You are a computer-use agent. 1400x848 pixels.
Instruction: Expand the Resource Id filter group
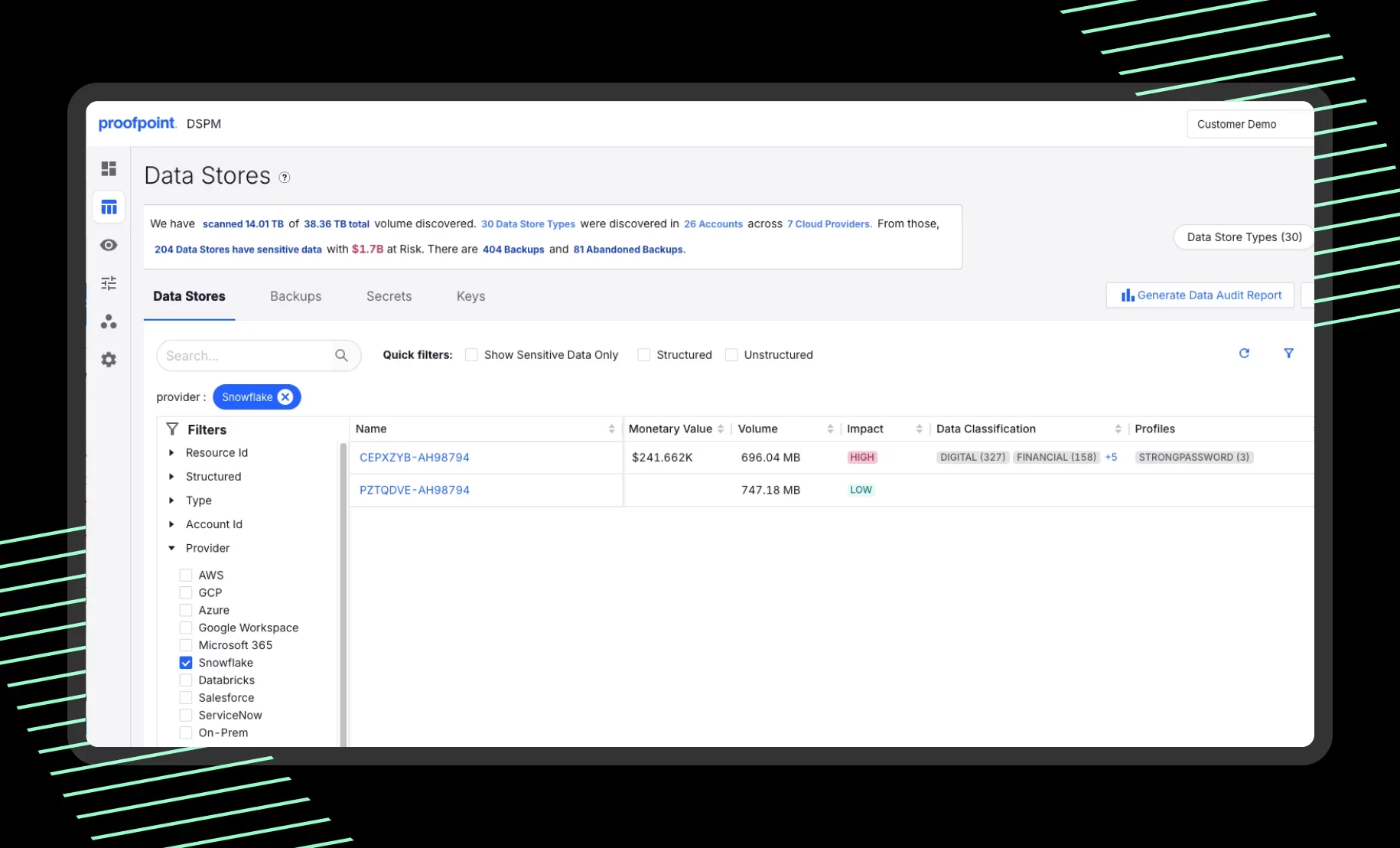tap(171, 453)
